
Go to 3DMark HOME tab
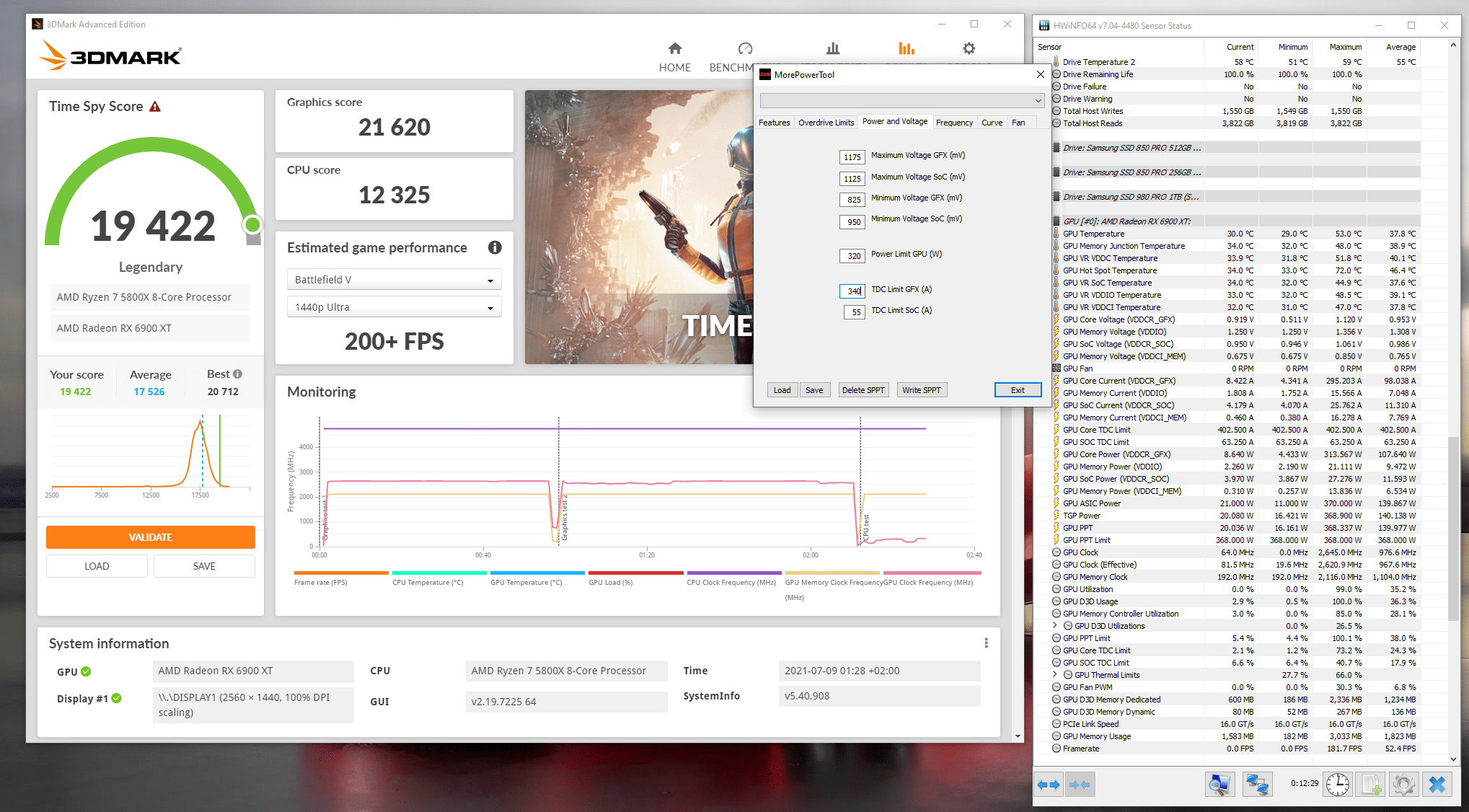[674, 57]
